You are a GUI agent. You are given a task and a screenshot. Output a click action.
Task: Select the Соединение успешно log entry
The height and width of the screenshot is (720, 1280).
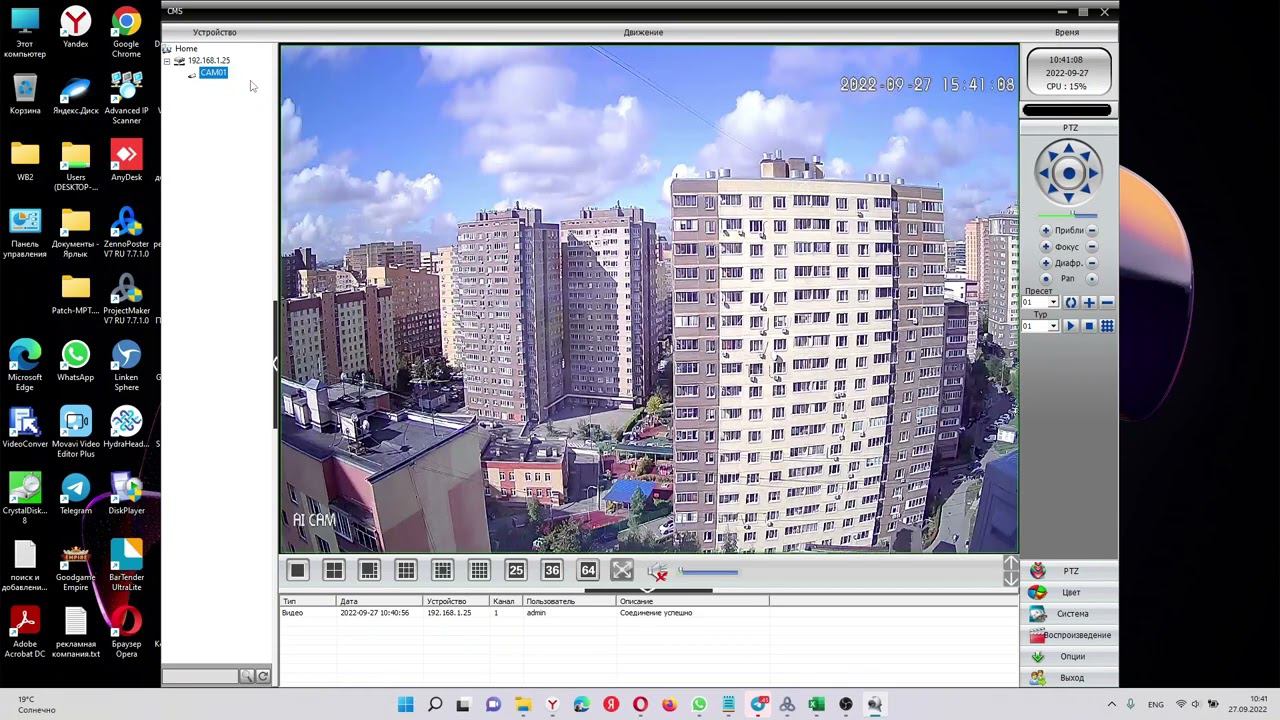648,613
